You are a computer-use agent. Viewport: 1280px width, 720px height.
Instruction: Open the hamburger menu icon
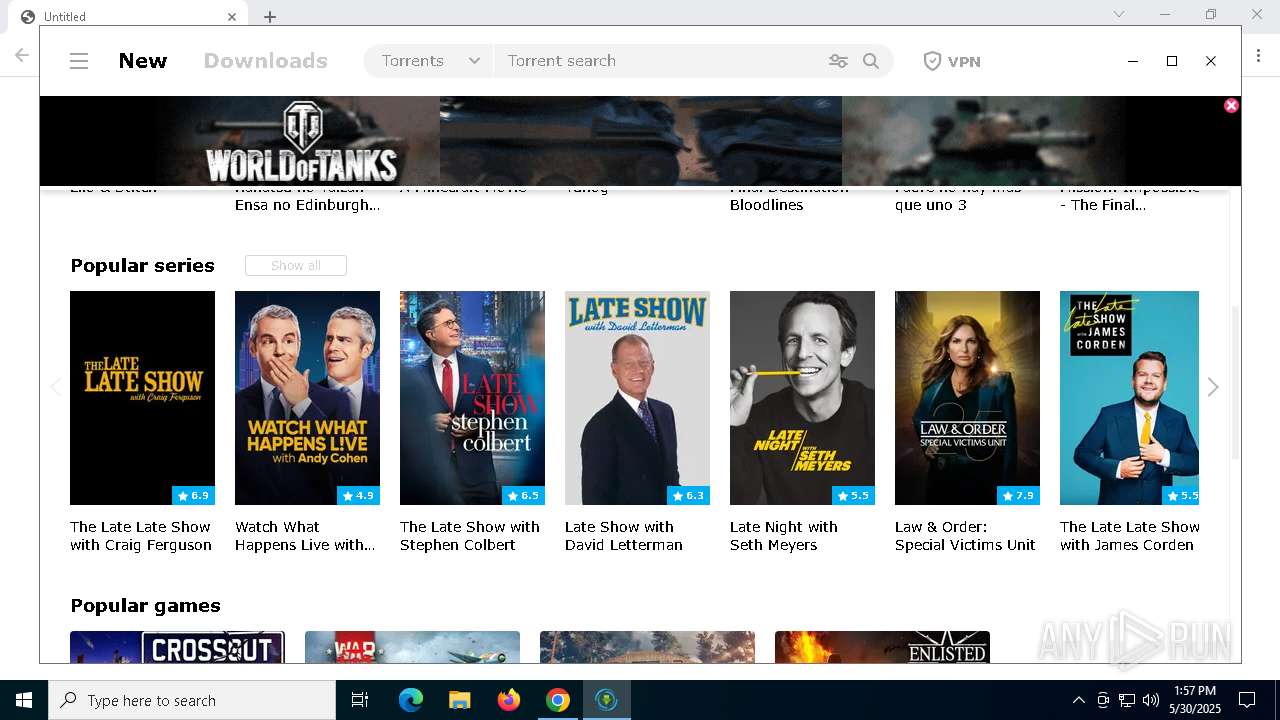pos(79,61)
